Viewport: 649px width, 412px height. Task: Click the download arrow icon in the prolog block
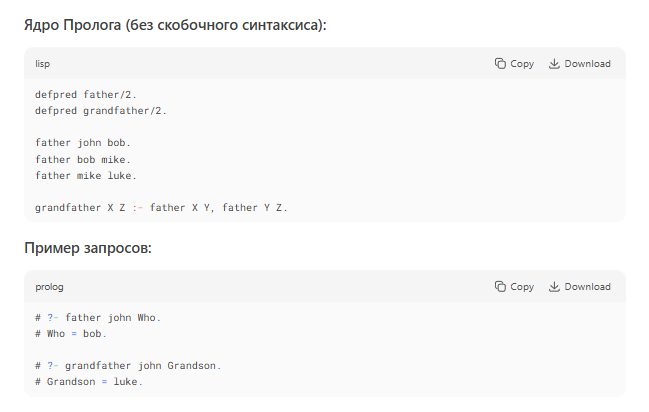tap(554, 287)
